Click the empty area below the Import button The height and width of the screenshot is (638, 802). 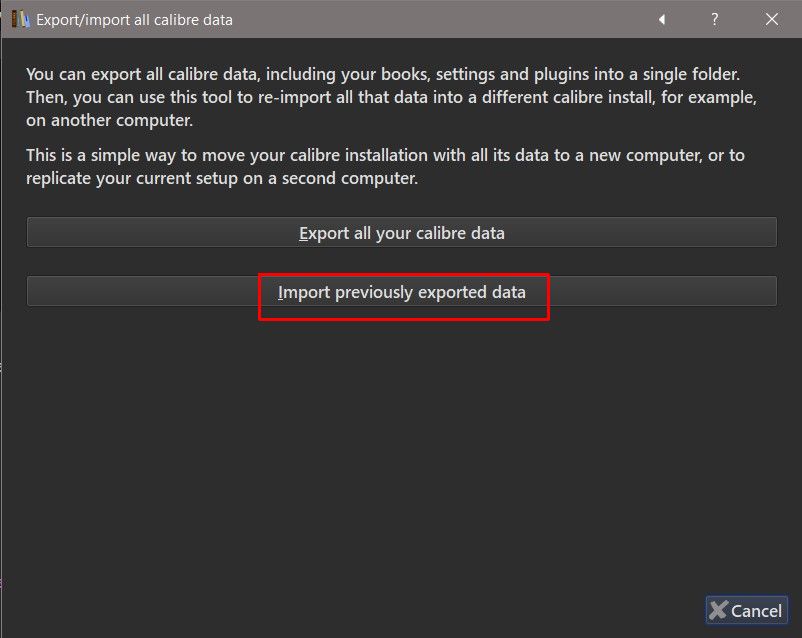pos(400,450)
